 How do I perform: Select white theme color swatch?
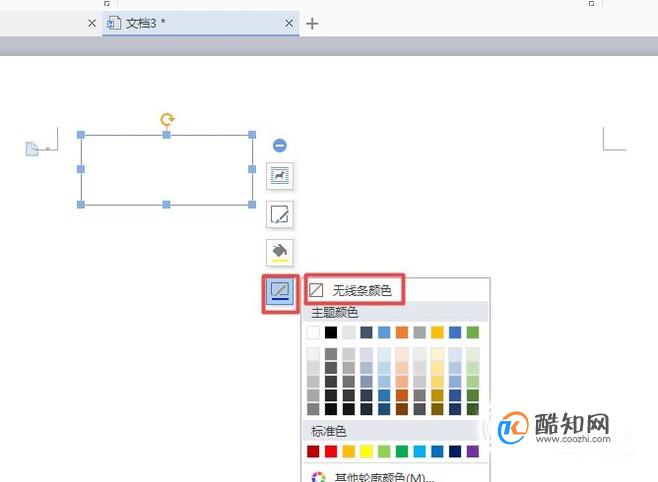[313, 333]
